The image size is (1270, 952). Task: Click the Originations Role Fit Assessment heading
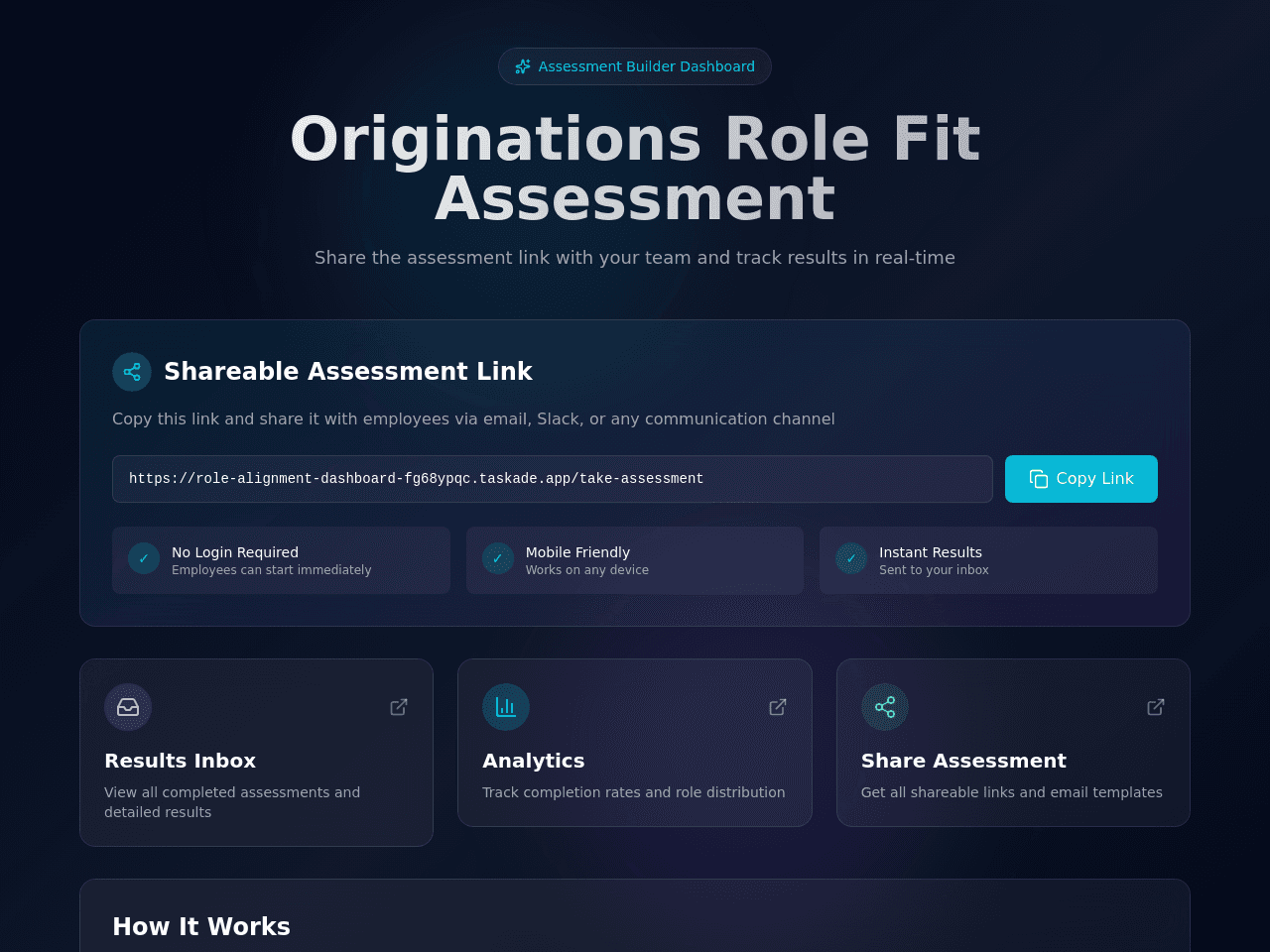635,169
